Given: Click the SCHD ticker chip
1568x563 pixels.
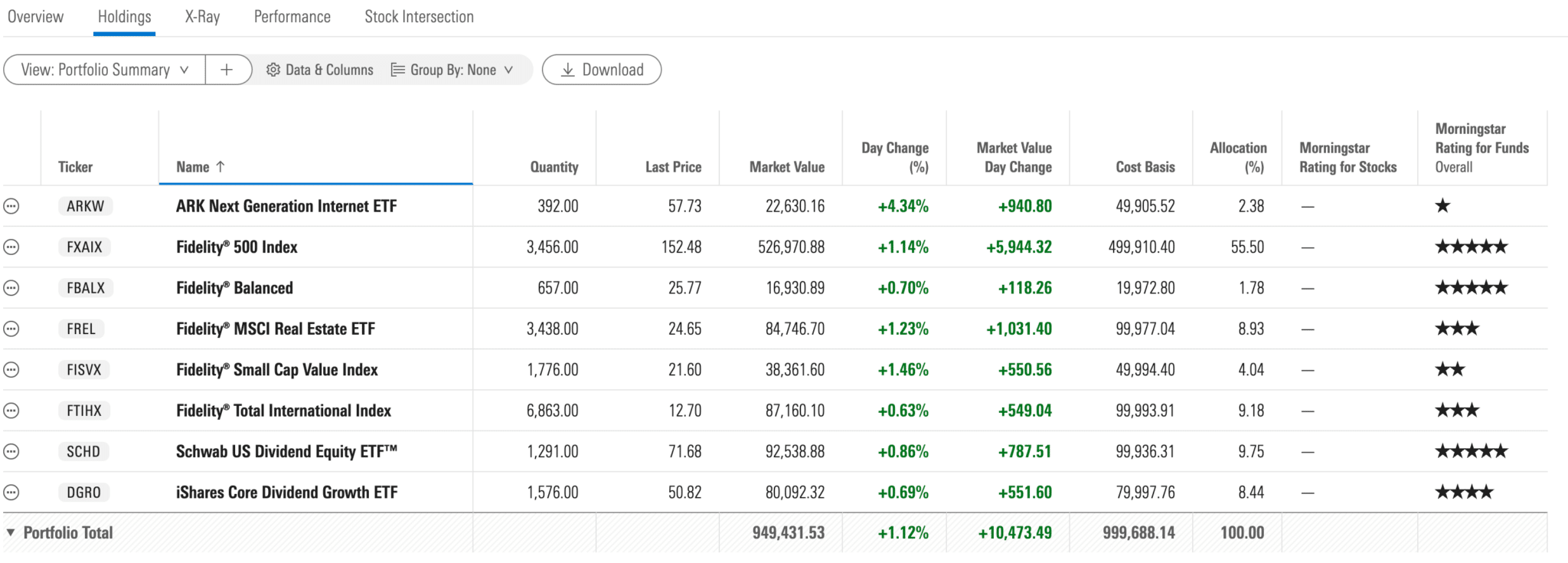Looking at the screenshot, I should pyautogui.click(x=83, y=452).
